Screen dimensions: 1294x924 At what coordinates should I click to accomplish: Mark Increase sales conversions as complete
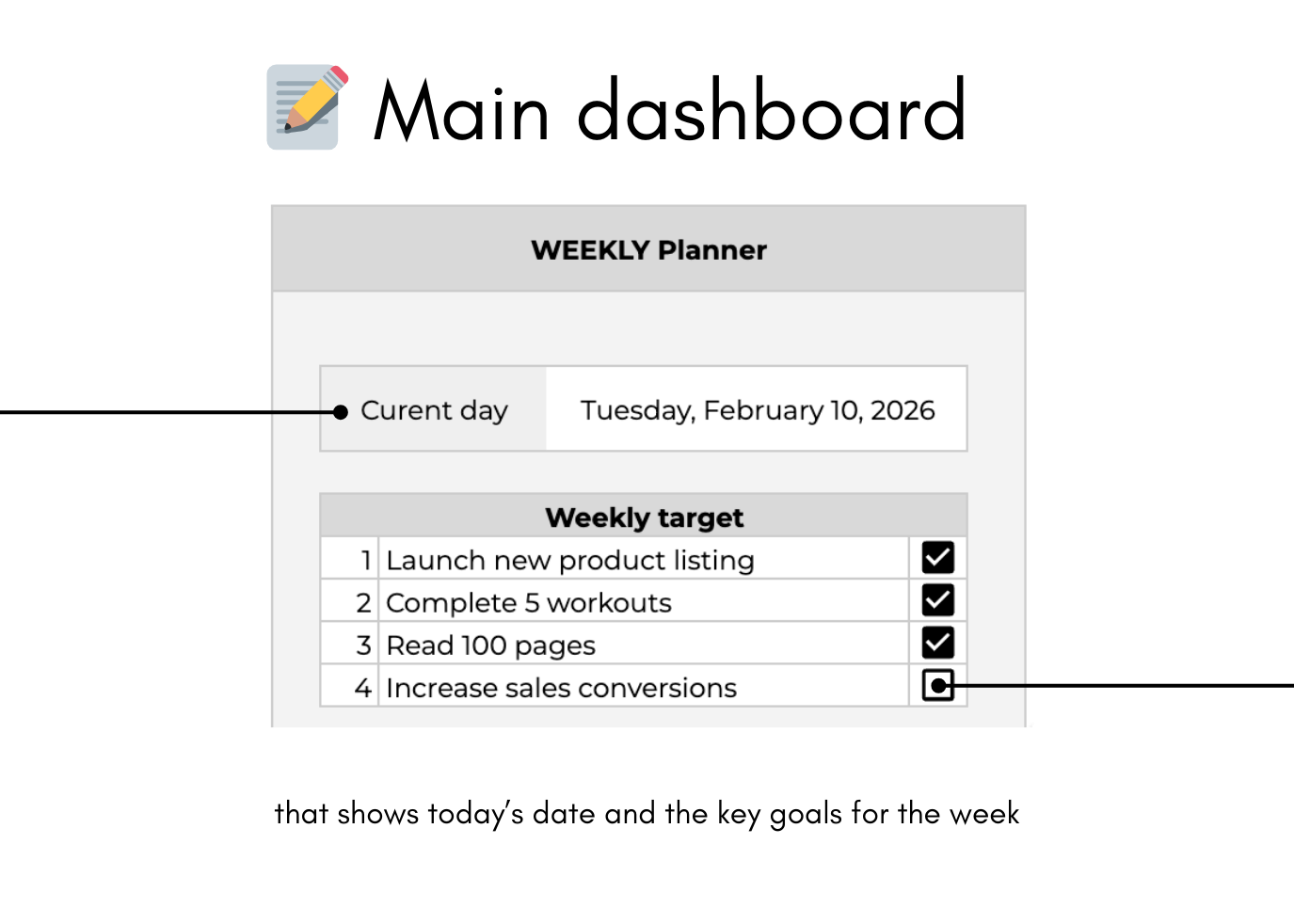tap(937, 686)
